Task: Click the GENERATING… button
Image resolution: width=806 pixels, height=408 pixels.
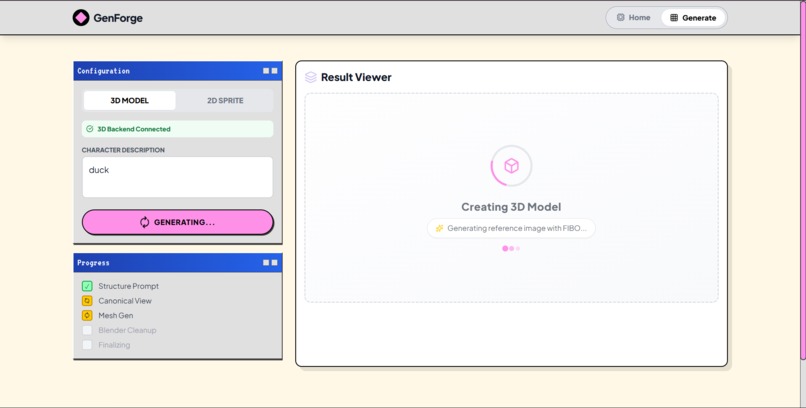Action: pyautogui.click(x=177, y=222)
